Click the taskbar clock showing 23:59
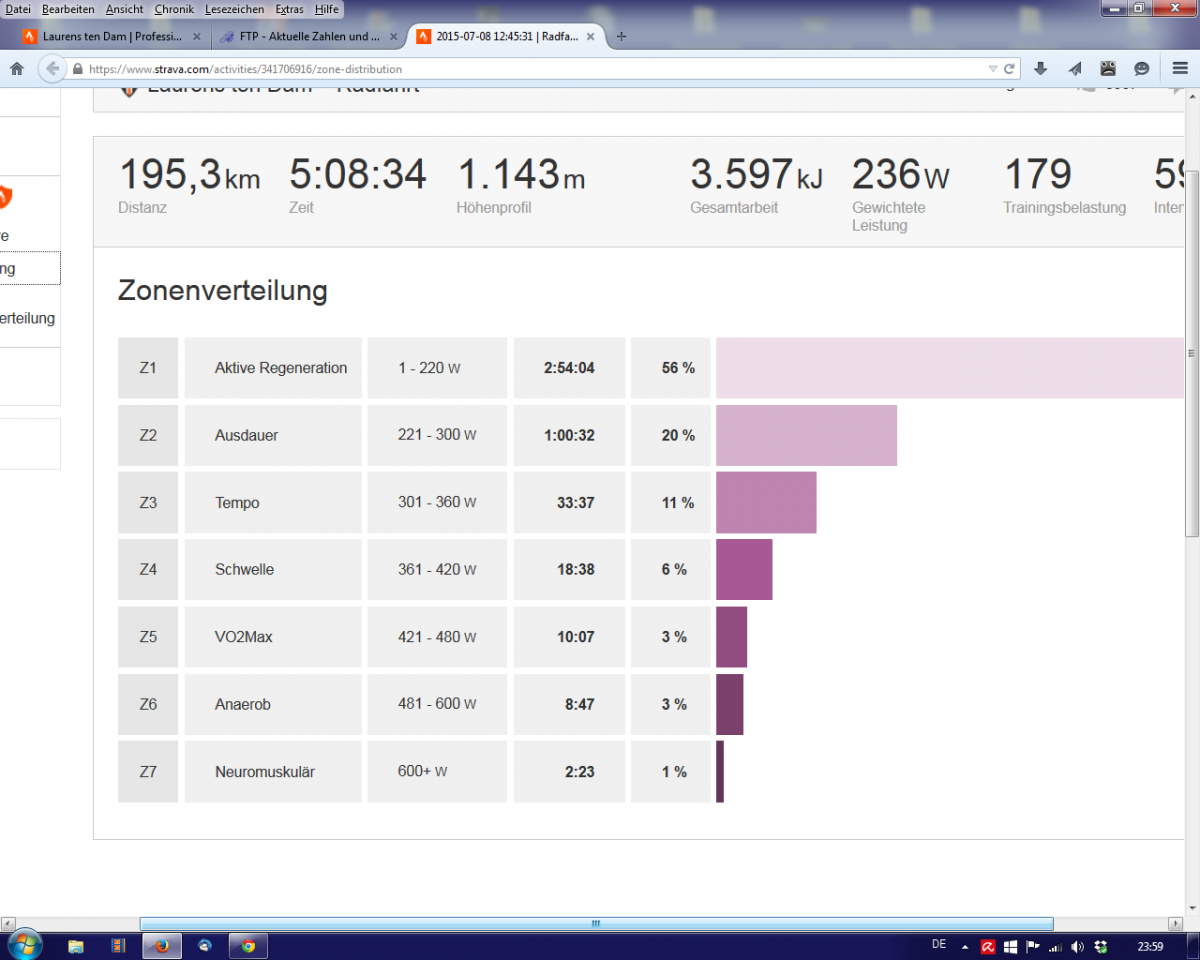The width and height of the screenshot is (1200, 960). click(1150, 946)
